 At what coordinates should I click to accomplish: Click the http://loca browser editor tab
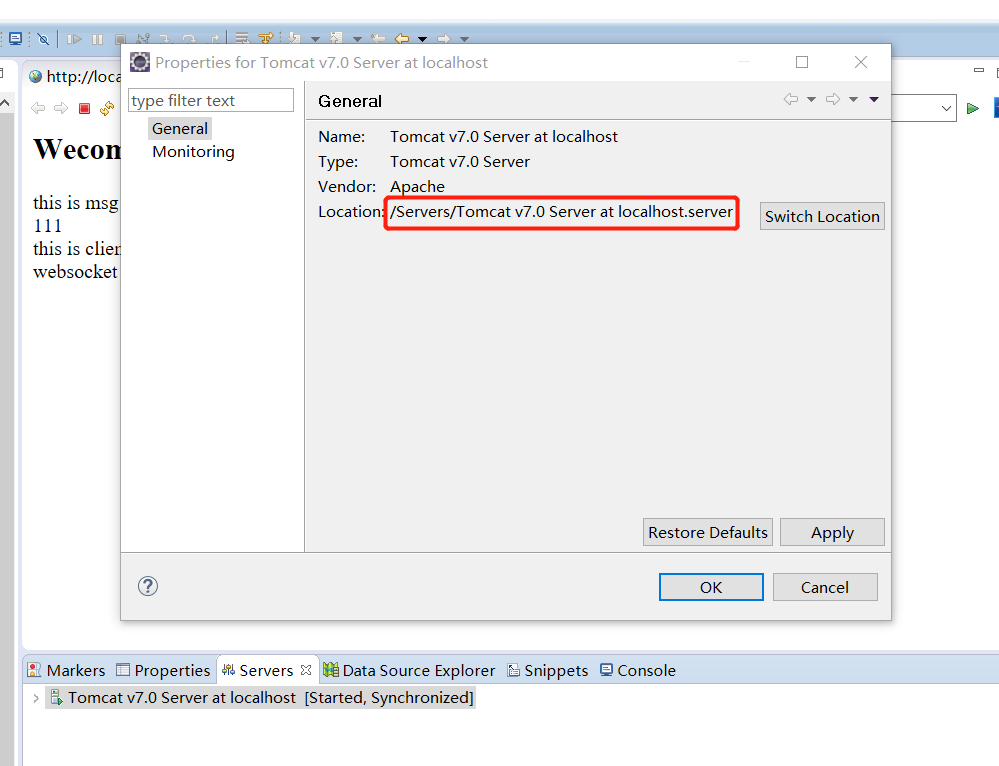click(x=75, y=76)
